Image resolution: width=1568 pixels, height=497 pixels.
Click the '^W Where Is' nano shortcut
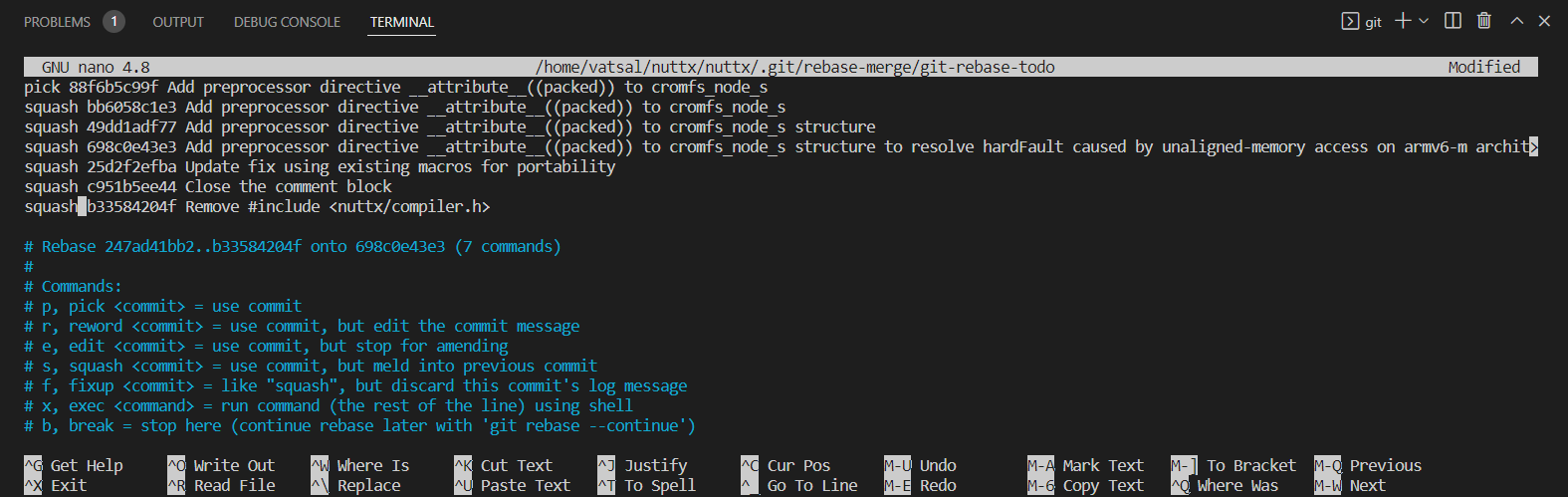coord(360,465)
